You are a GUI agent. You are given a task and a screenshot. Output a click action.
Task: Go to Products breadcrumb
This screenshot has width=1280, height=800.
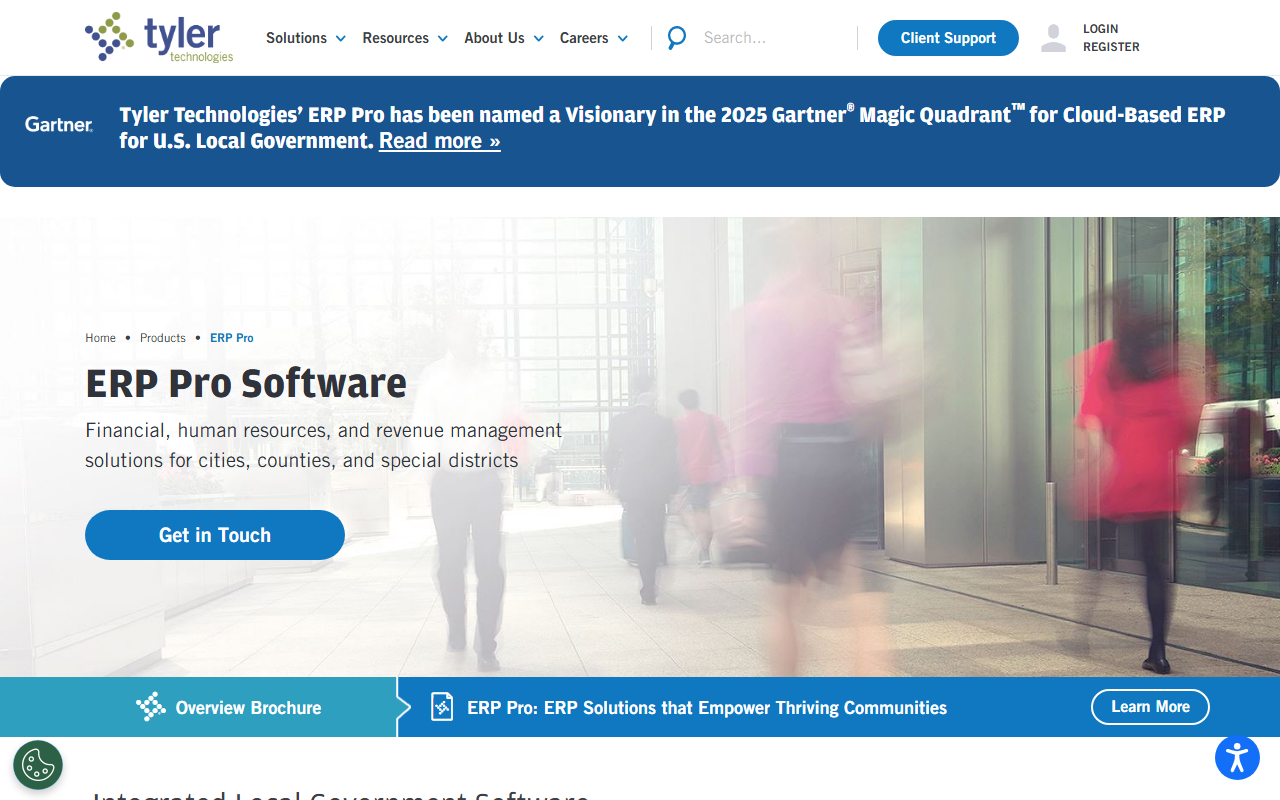[x=163, y=338]
